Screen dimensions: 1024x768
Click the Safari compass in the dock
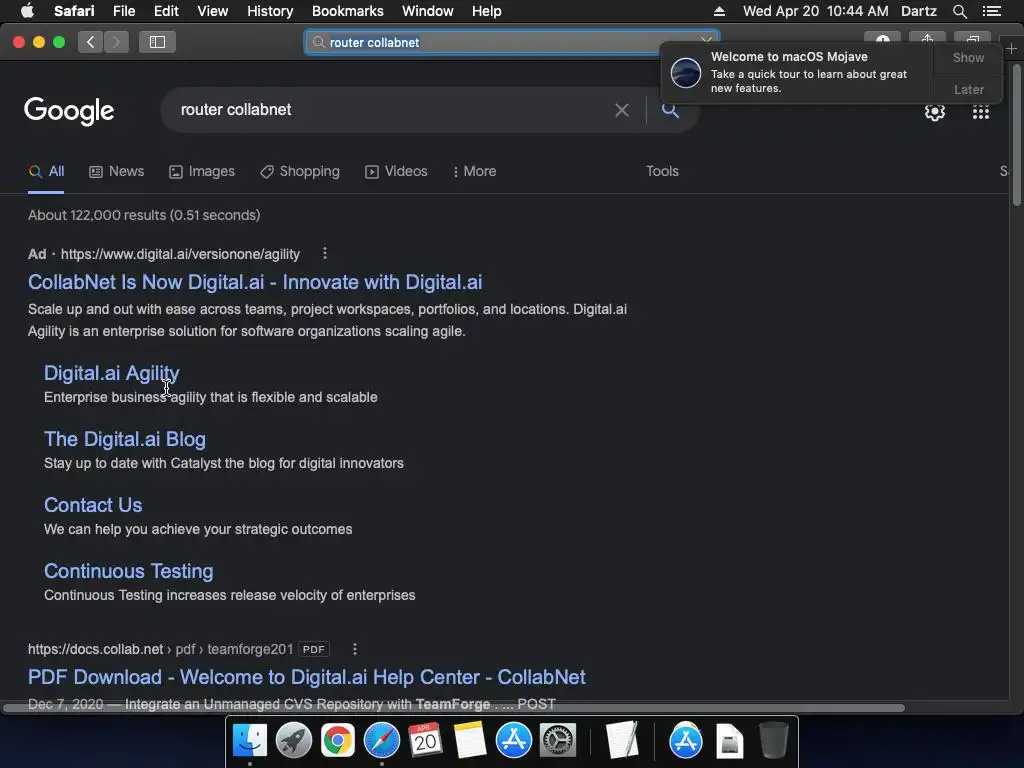point(381,741)
